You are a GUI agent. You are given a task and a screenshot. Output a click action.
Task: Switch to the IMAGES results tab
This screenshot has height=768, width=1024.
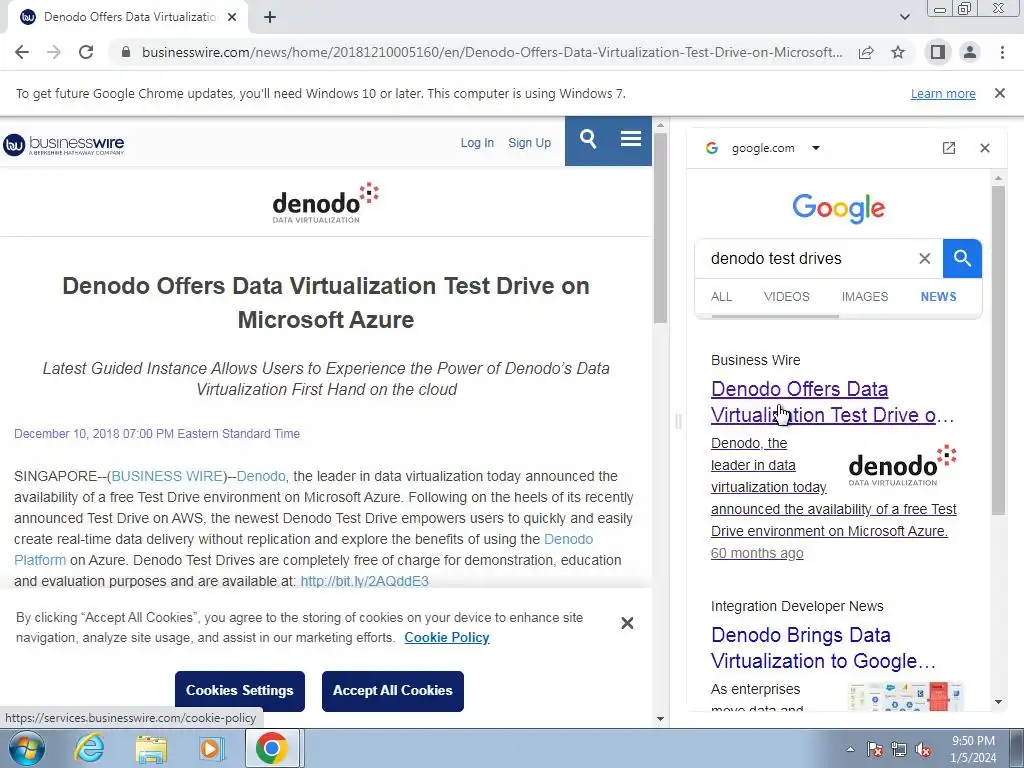tap(865, 296)
